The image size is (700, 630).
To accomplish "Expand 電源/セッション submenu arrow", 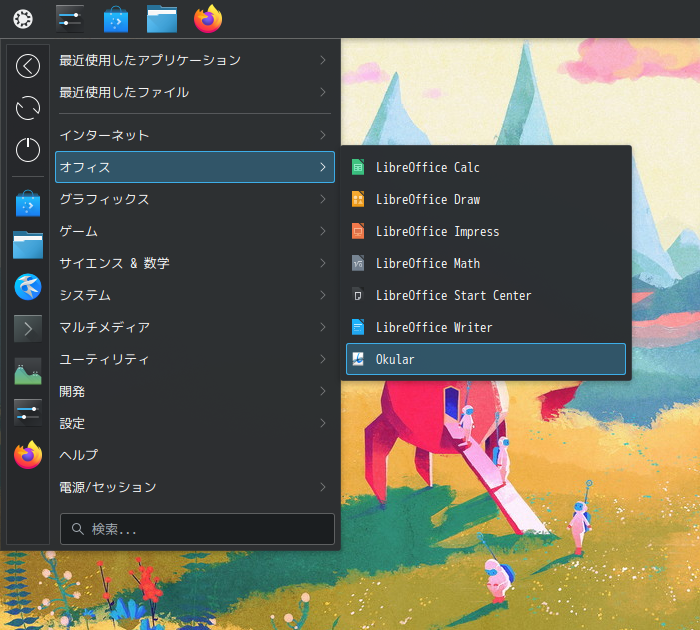I will coord(323,487).
